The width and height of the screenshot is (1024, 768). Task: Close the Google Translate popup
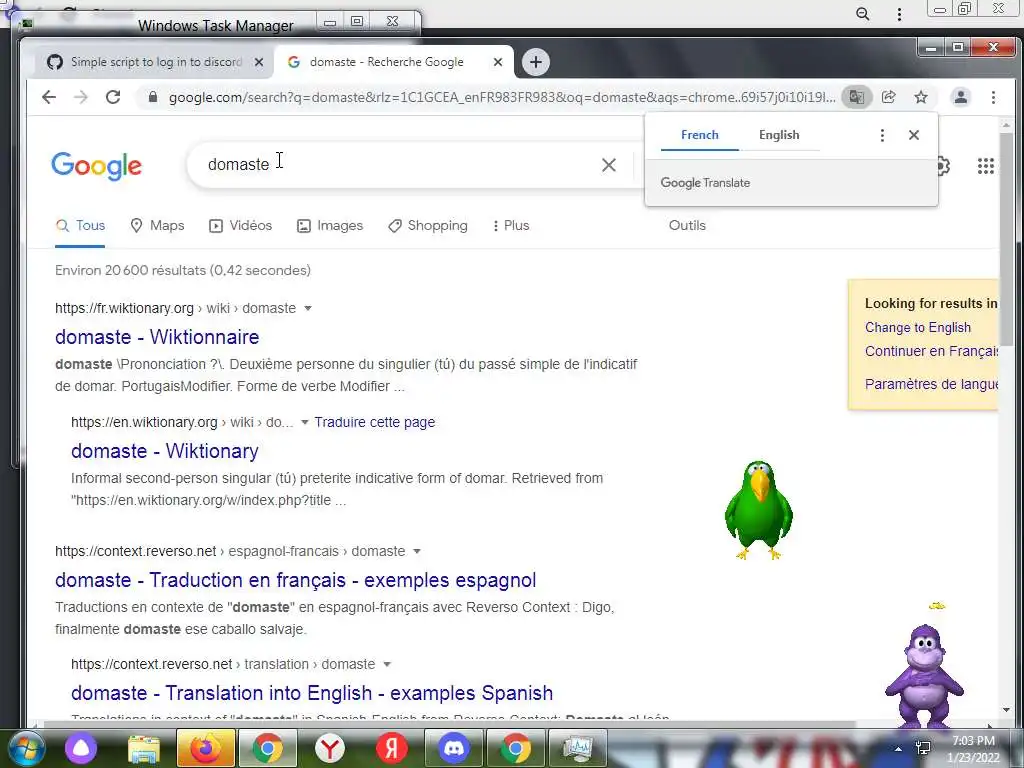(x=914, y=135)
